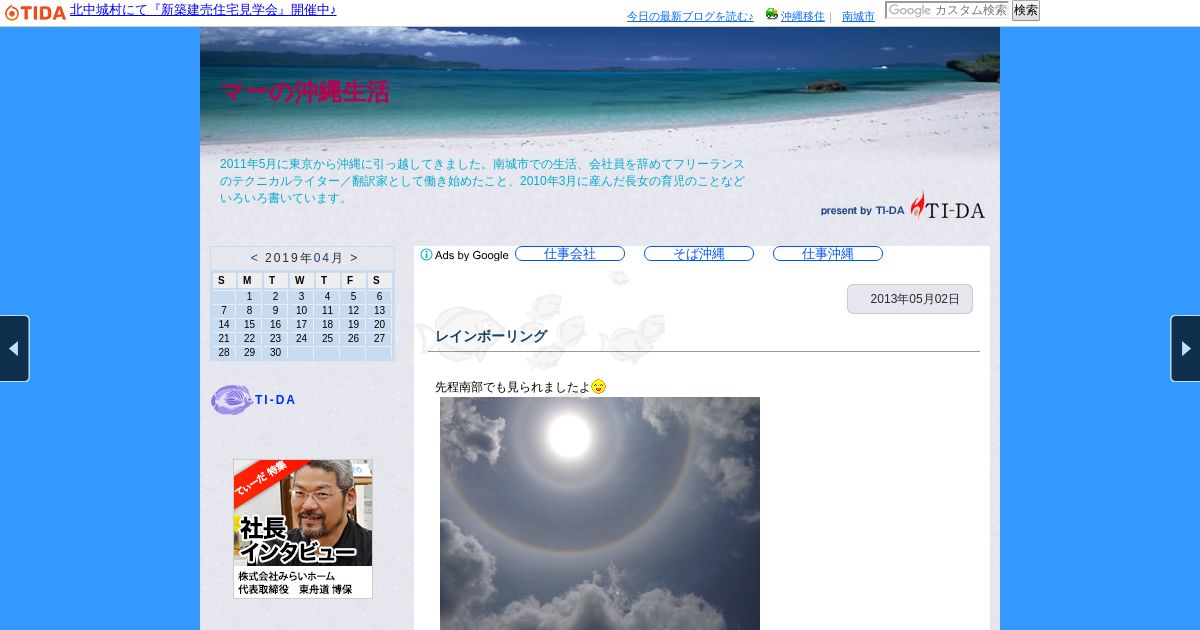Viewport: 1200px width, 630px height.
Task: Select date 15 in the calendar
Action: (x=249, y=325)
